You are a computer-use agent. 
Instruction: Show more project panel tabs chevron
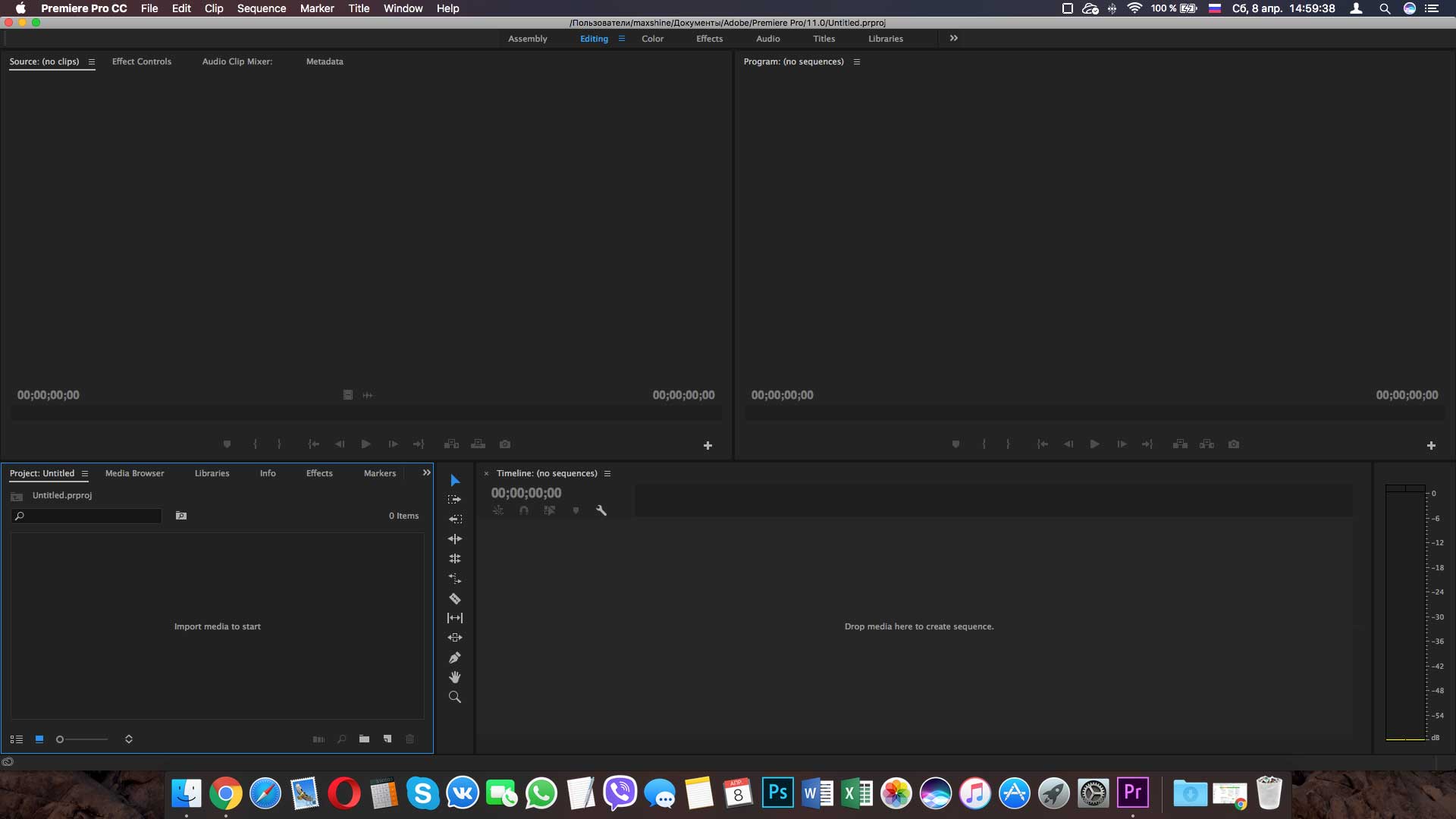pos(427,472)
